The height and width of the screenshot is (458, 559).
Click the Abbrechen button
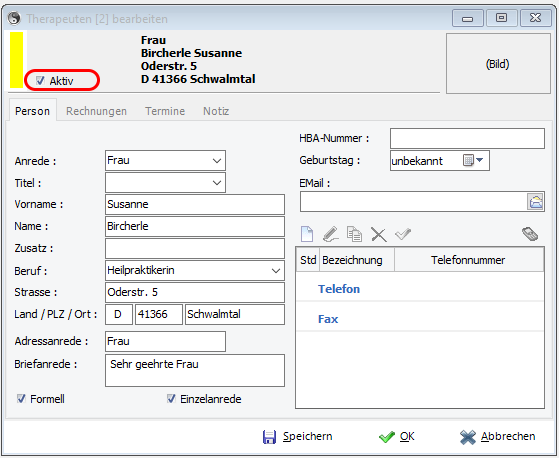tap(498, 437)
